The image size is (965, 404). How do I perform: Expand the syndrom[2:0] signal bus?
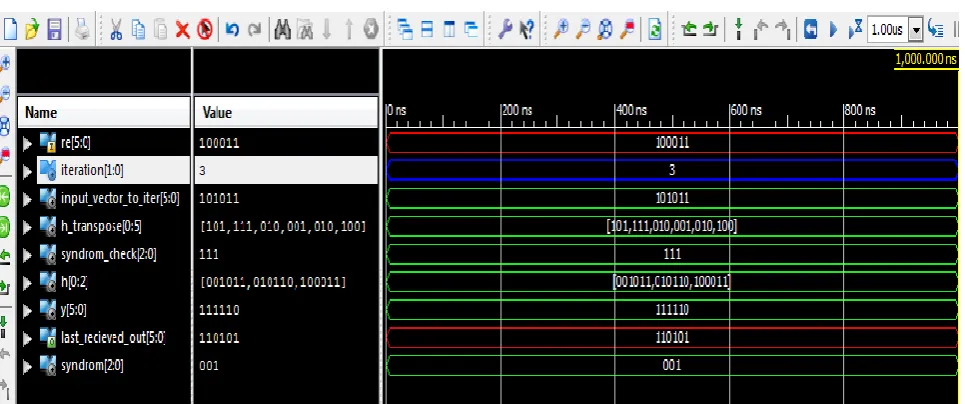click(x=27, y=365)
